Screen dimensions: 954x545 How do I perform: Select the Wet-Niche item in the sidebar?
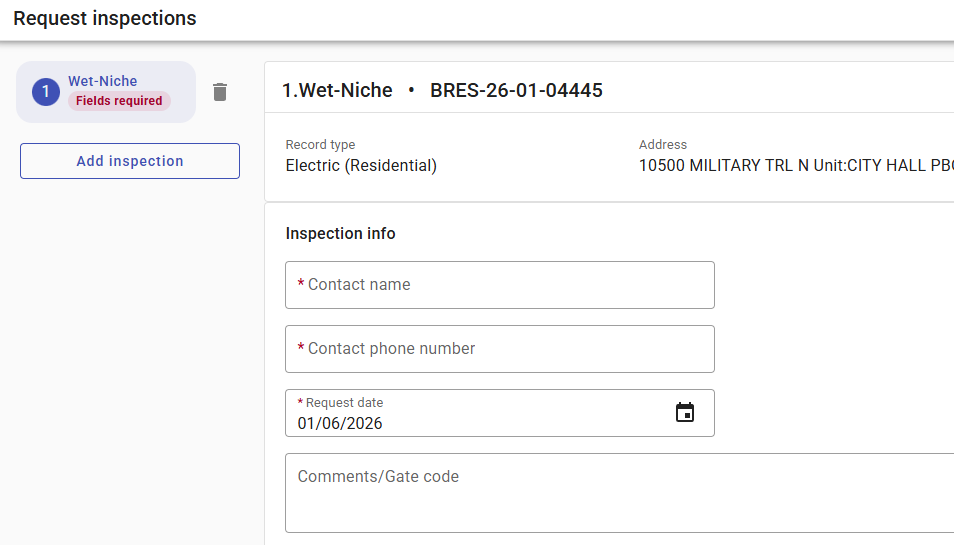tap(103, 81)
